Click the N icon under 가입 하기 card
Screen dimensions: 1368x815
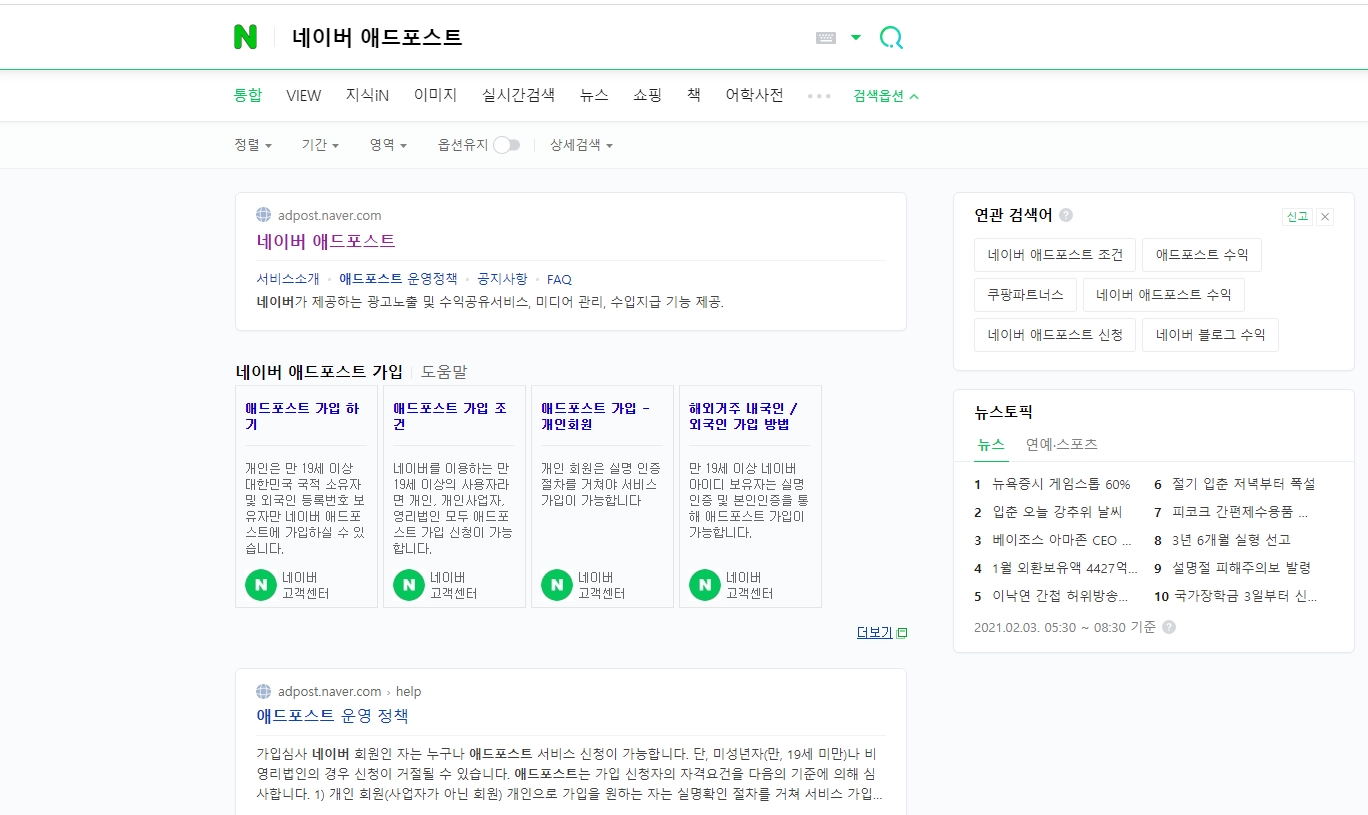(x=261, y=585)
